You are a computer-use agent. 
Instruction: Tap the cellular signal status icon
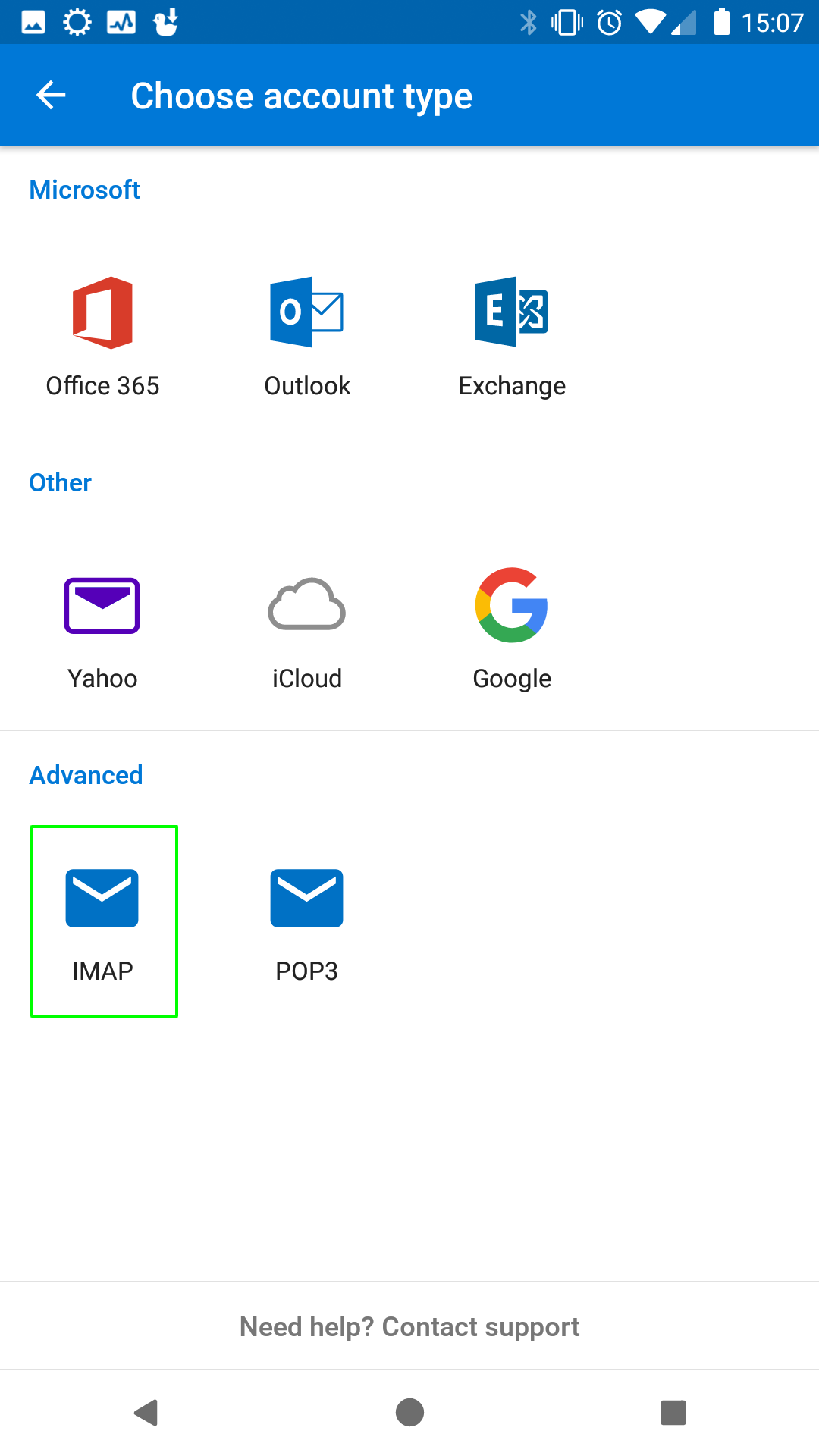tap(683, 23)
